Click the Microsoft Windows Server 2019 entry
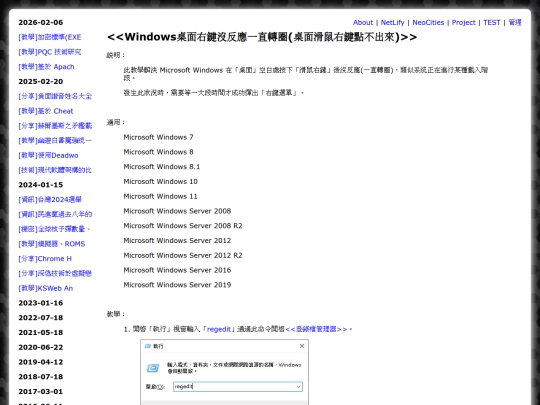540x405 pixels. pyautogui.click(x=177, y=285)
